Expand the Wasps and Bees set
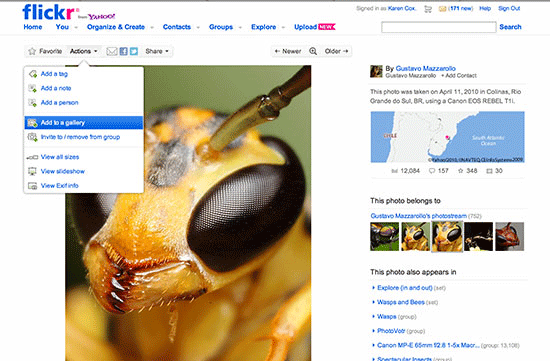The height and width of the screenshot is (361, 550). (373, 302)
